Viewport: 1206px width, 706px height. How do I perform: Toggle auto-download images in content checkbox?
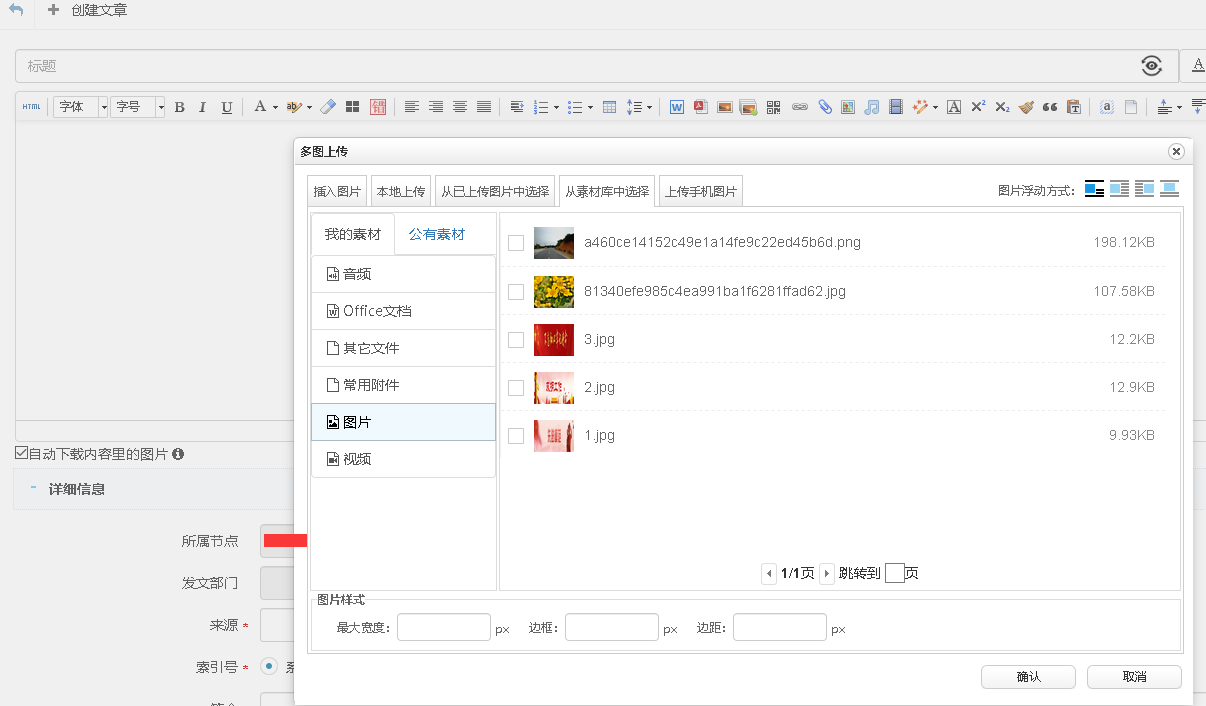pyautogui.click(x=22, y=454)
